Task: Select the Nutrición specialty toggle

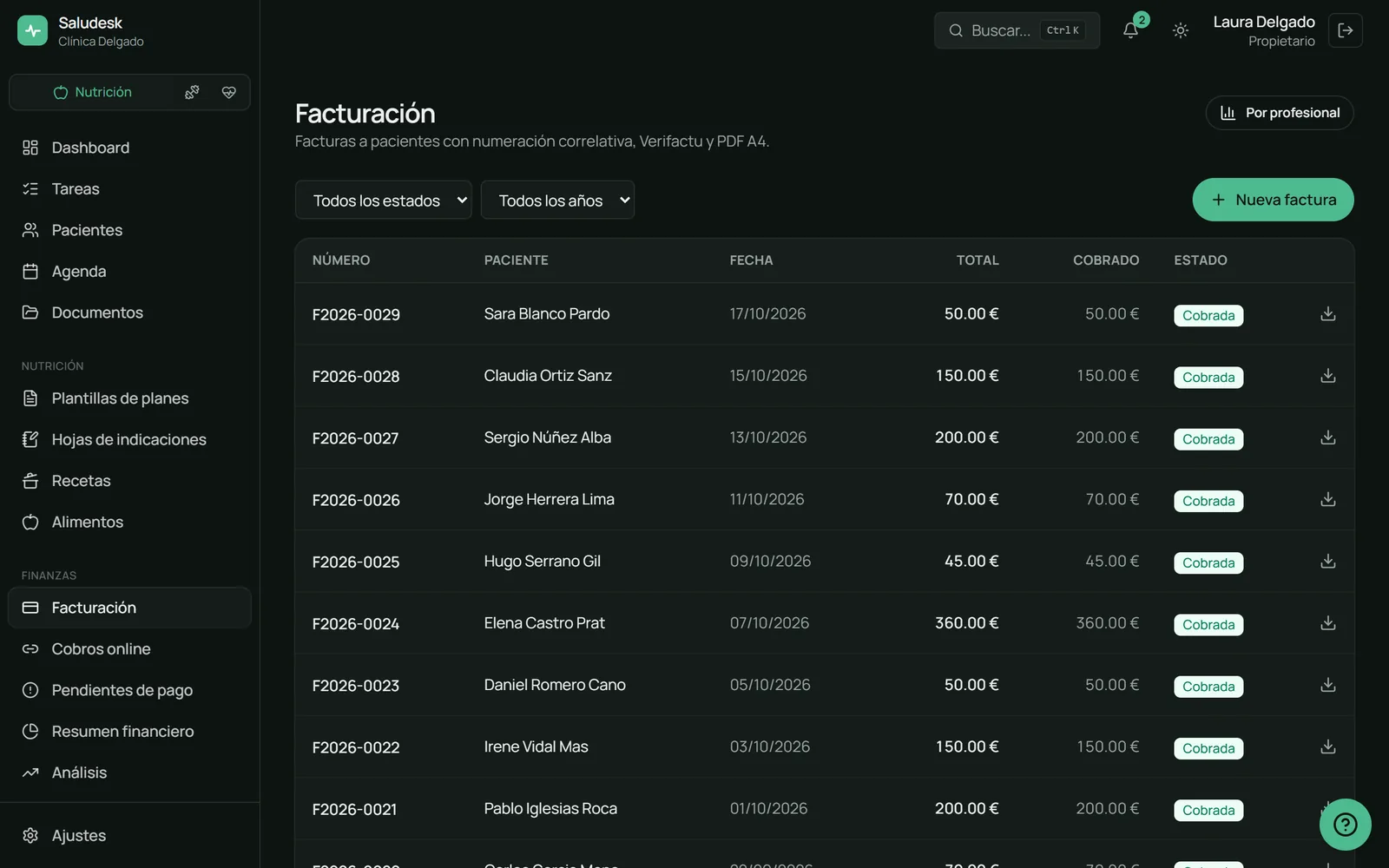Action: pos(93,92)
